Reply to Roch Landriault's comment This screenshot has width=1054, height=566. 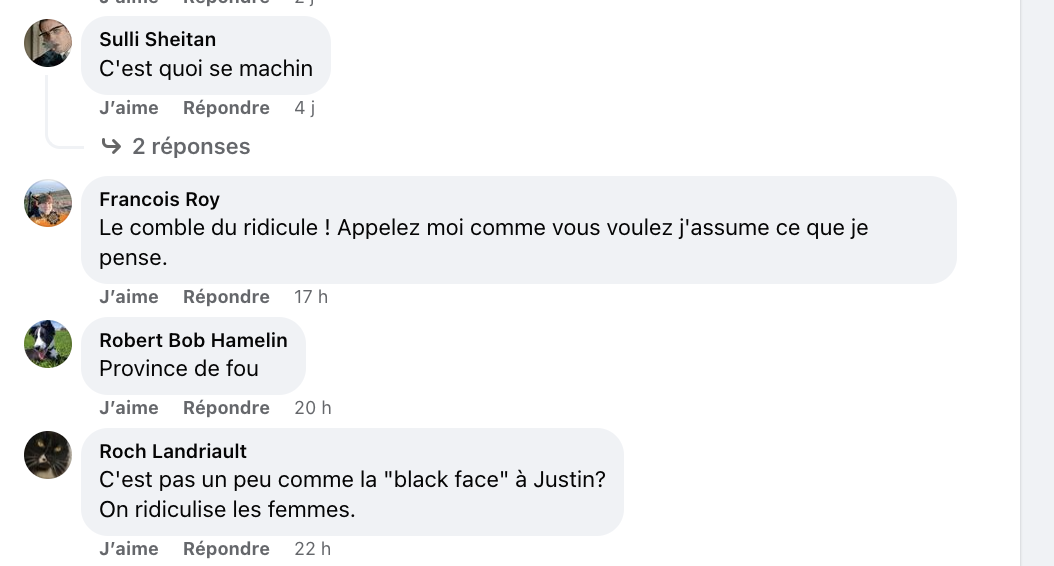pyautogui.click(x=226, y=549)
